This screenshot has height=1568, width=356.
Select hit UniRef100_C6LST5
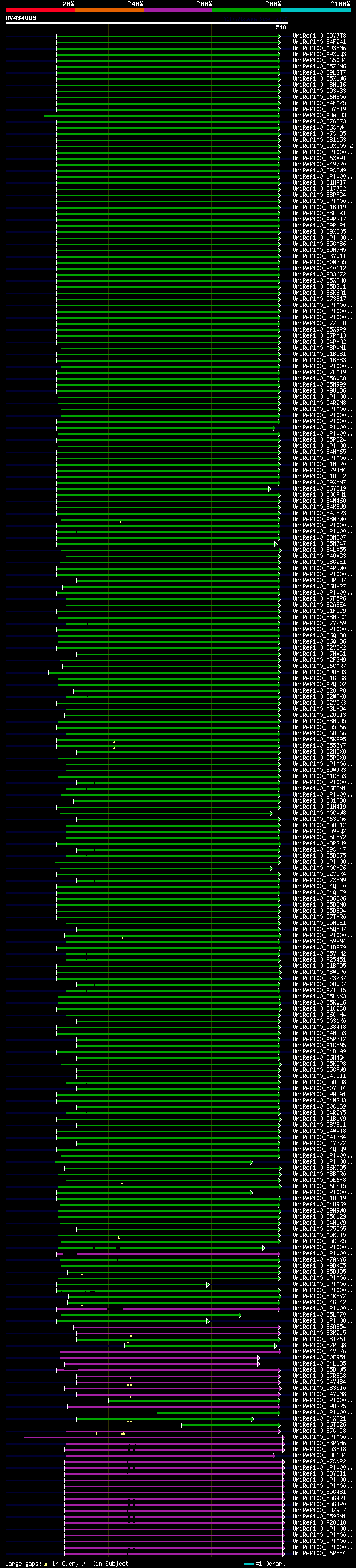click(x=319, y=1186)
